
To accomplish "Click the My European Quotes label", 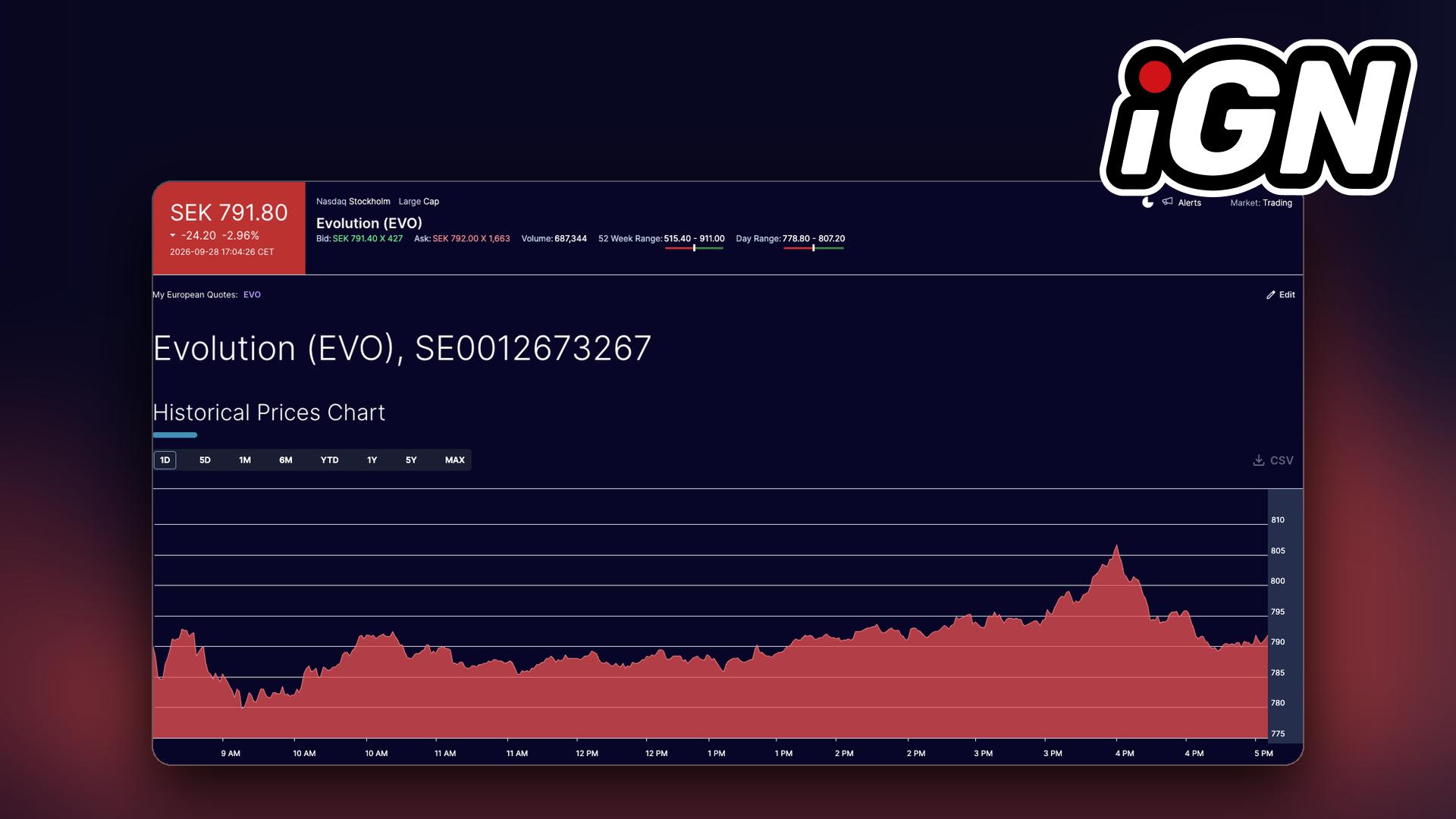I will [x=195, y=295].
